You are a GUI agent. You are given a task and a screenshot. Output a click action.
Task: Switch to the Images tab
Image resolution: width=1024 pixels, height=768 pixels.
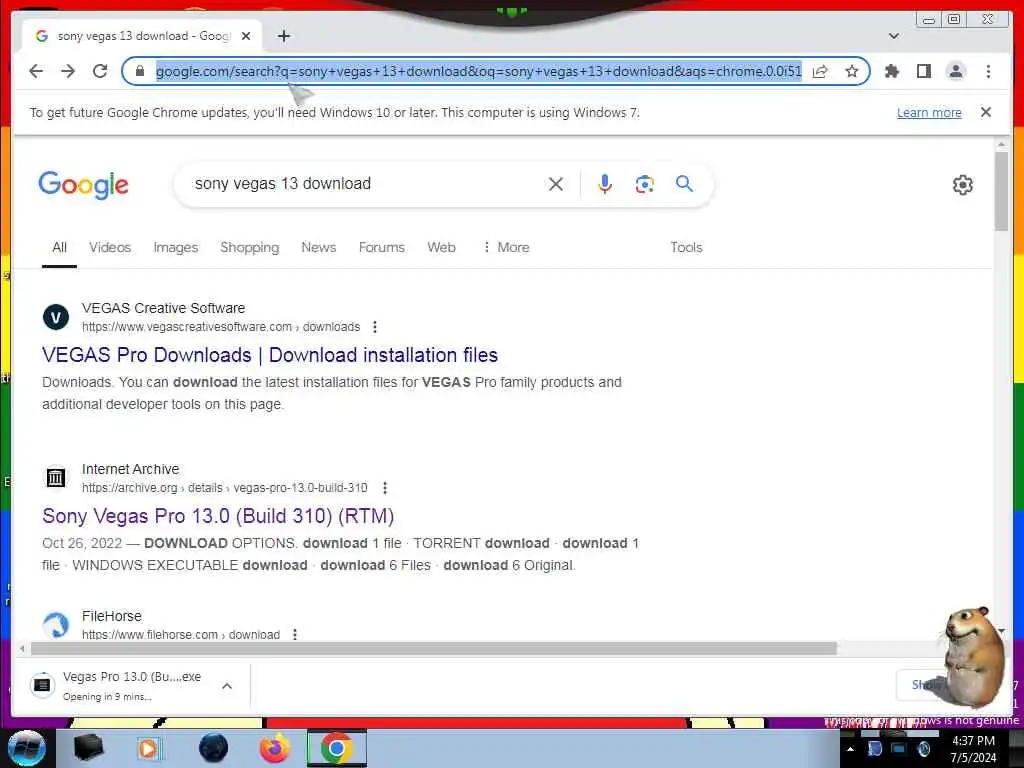176,248
